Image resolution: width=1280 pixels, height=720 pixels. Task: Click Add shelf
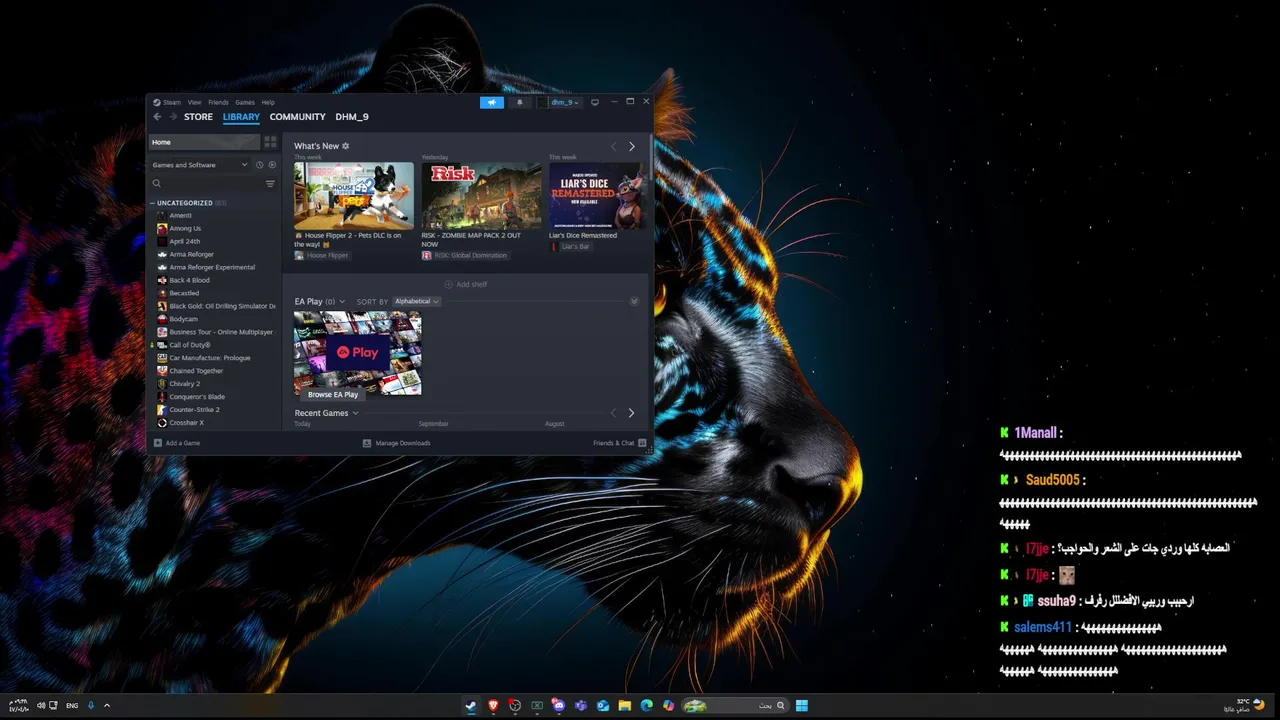click(467, 284)
